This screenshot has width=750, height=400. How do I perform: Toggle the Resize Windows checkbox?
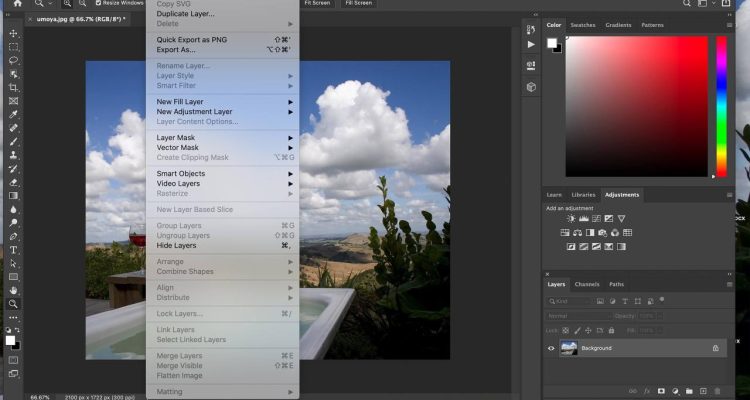[x=99, y=3]
